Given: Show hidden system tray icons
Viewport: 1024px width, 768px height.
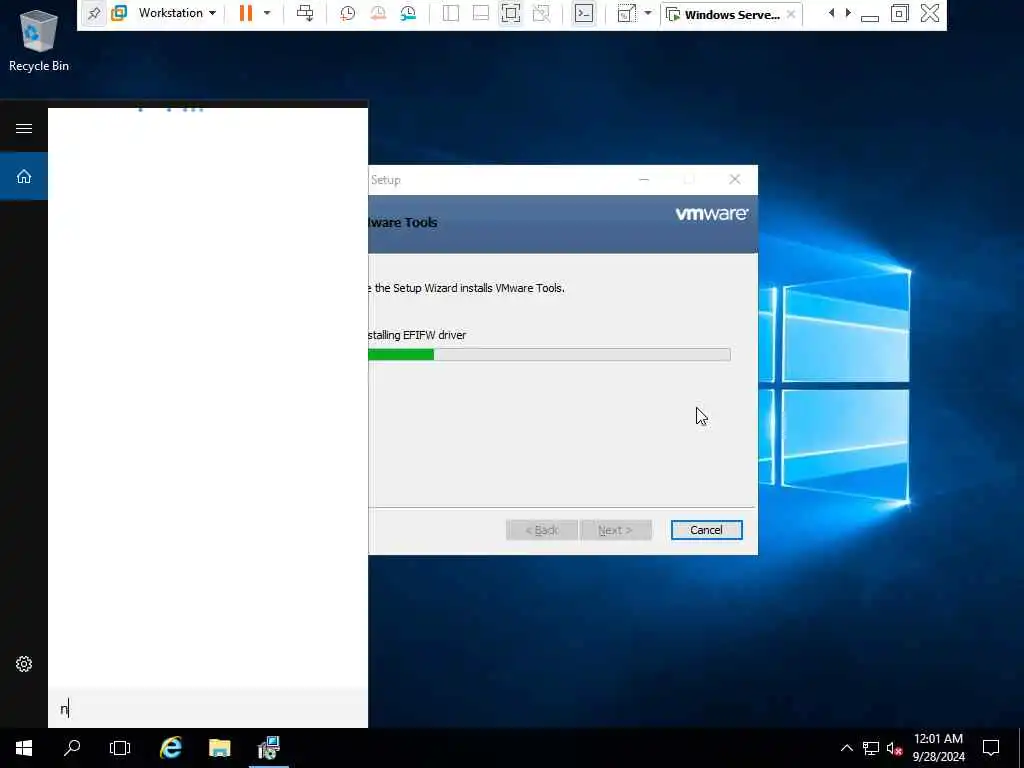Looking at the screenshot, I should pyautogui.click(x=846, y=748).
